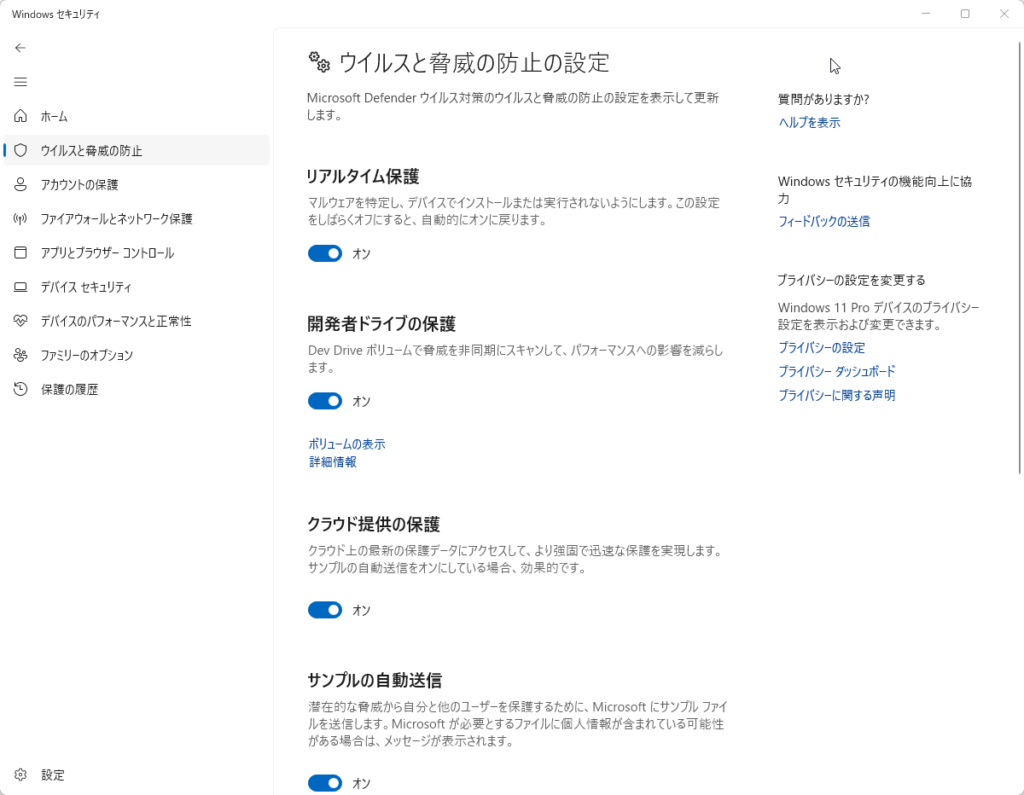Open 保護の履歴 from the sidebar
Viewport: 1024px width, 795px height.
71,389
